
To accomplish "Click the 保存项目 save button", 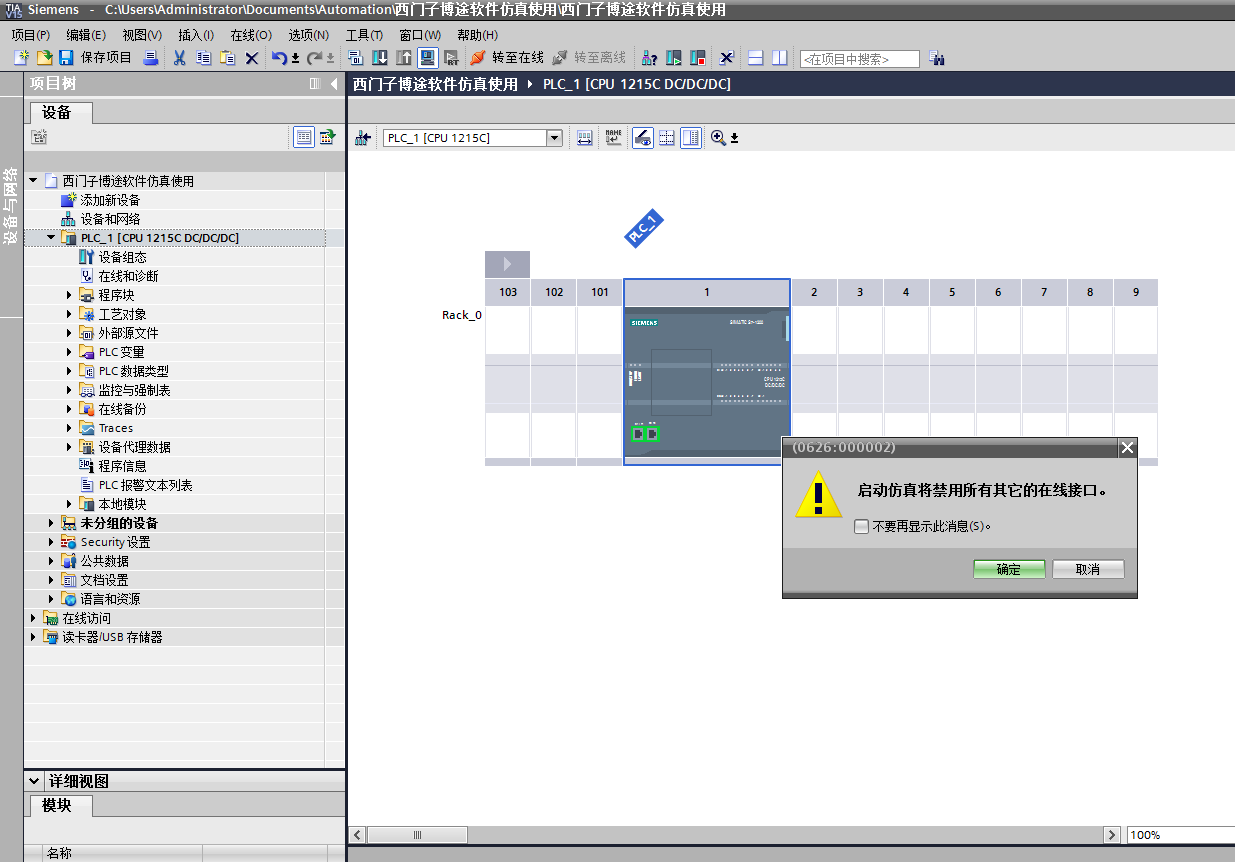I will [x=96, y=58].
